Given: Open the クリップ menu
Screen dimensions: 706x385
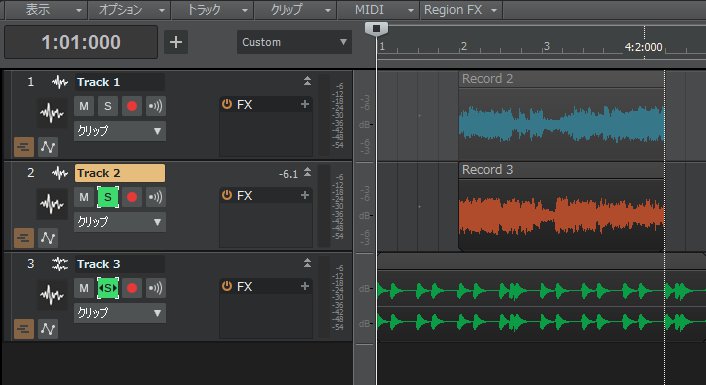Looking at the screenshot, I should (x=295, y=9).
